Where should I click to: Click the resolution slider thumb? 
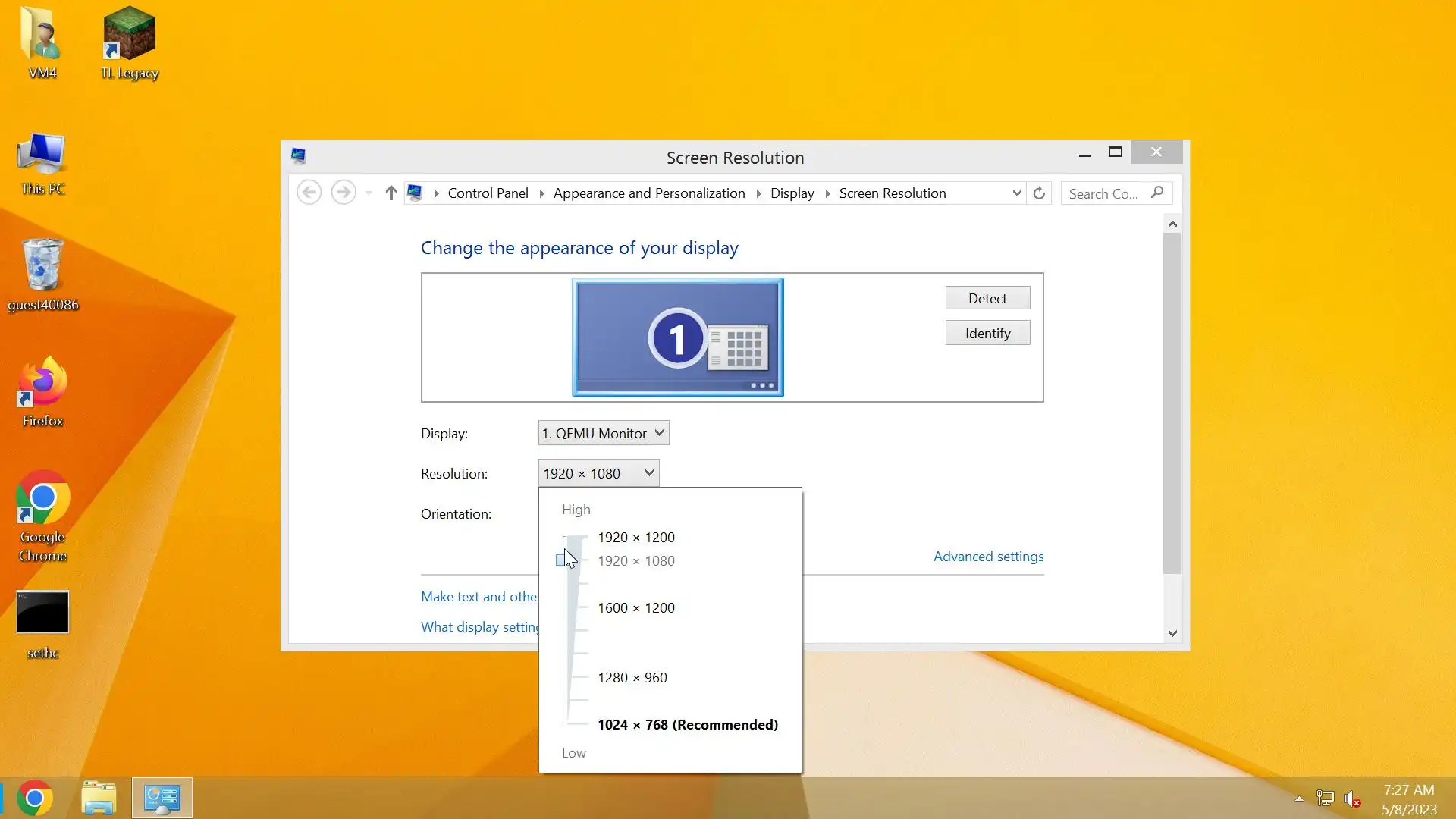pyautogui.click(x=561, y=560)
